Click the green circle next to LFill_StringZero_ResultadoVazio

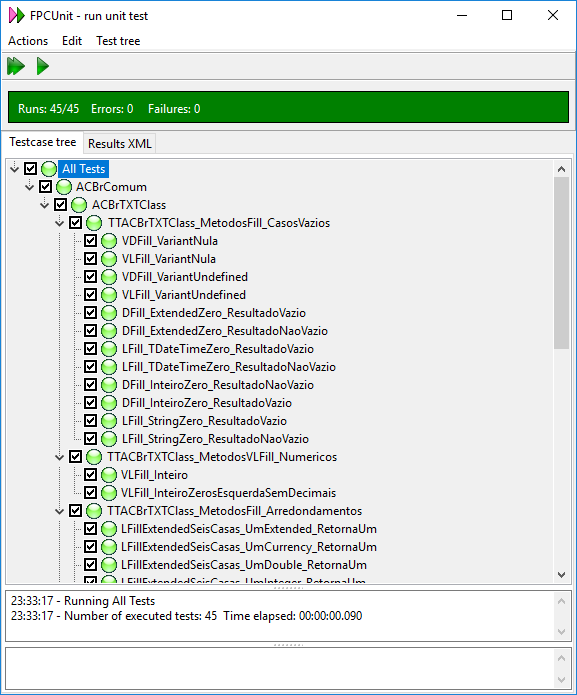109,421
